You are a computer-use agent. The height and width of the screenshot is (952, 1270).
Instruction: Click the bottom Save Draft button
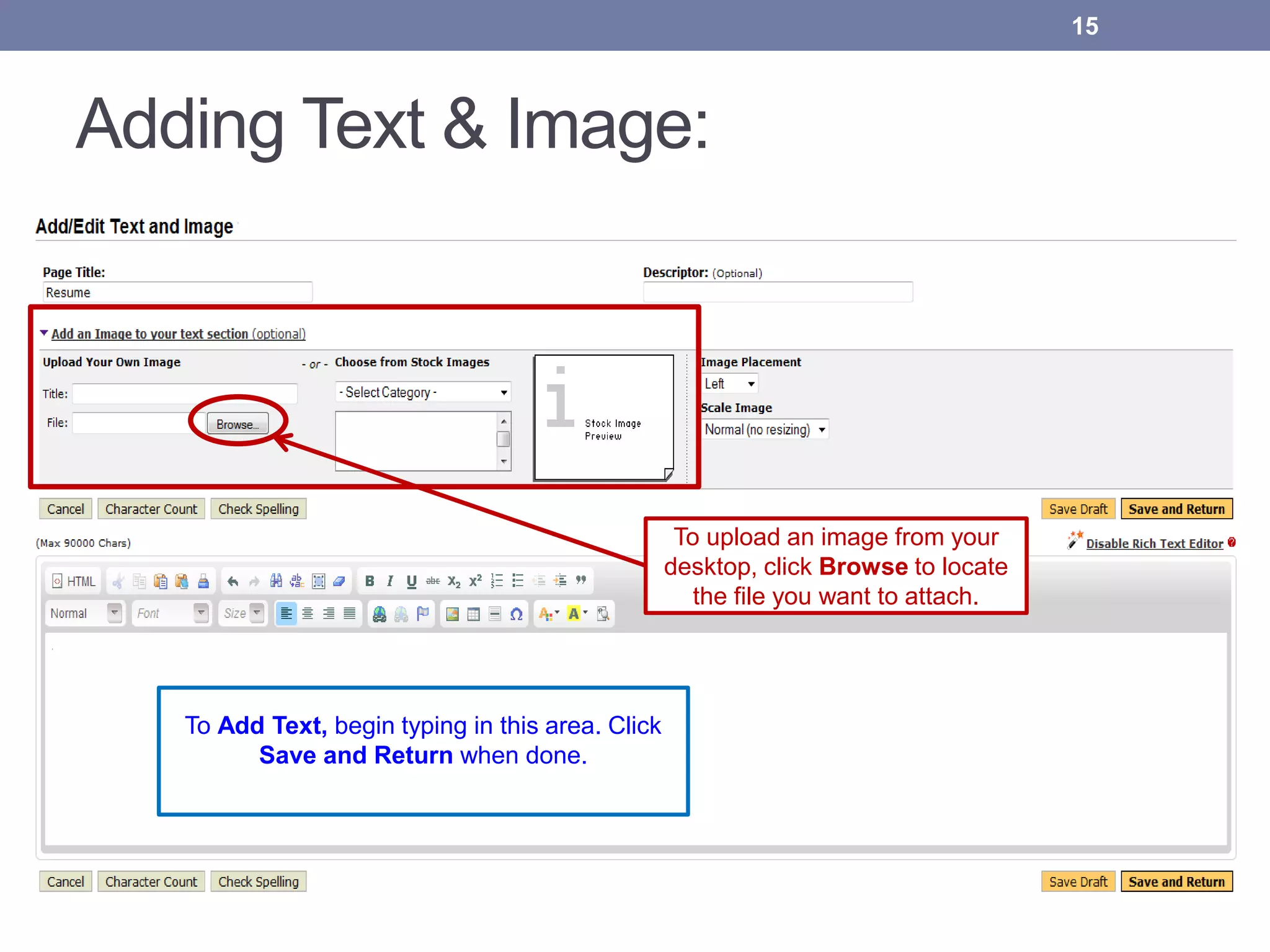point(1078,881)
